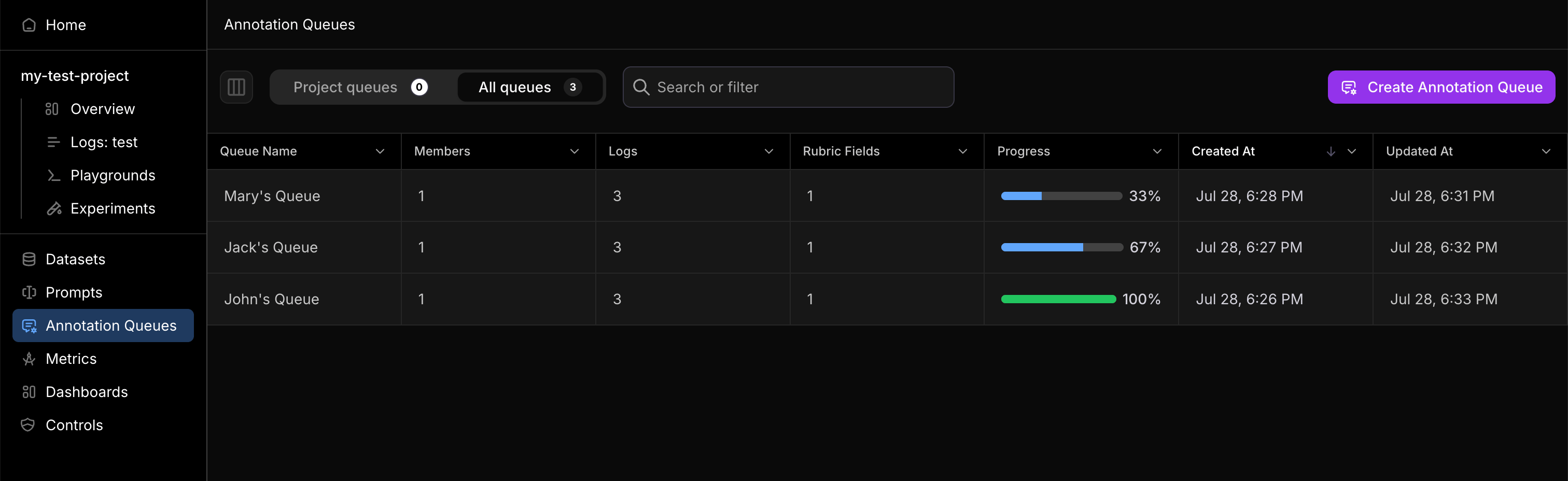Screen dimensions: 1568x481
Task: Click Updated At column header label
Action: tap(1419, 151)
